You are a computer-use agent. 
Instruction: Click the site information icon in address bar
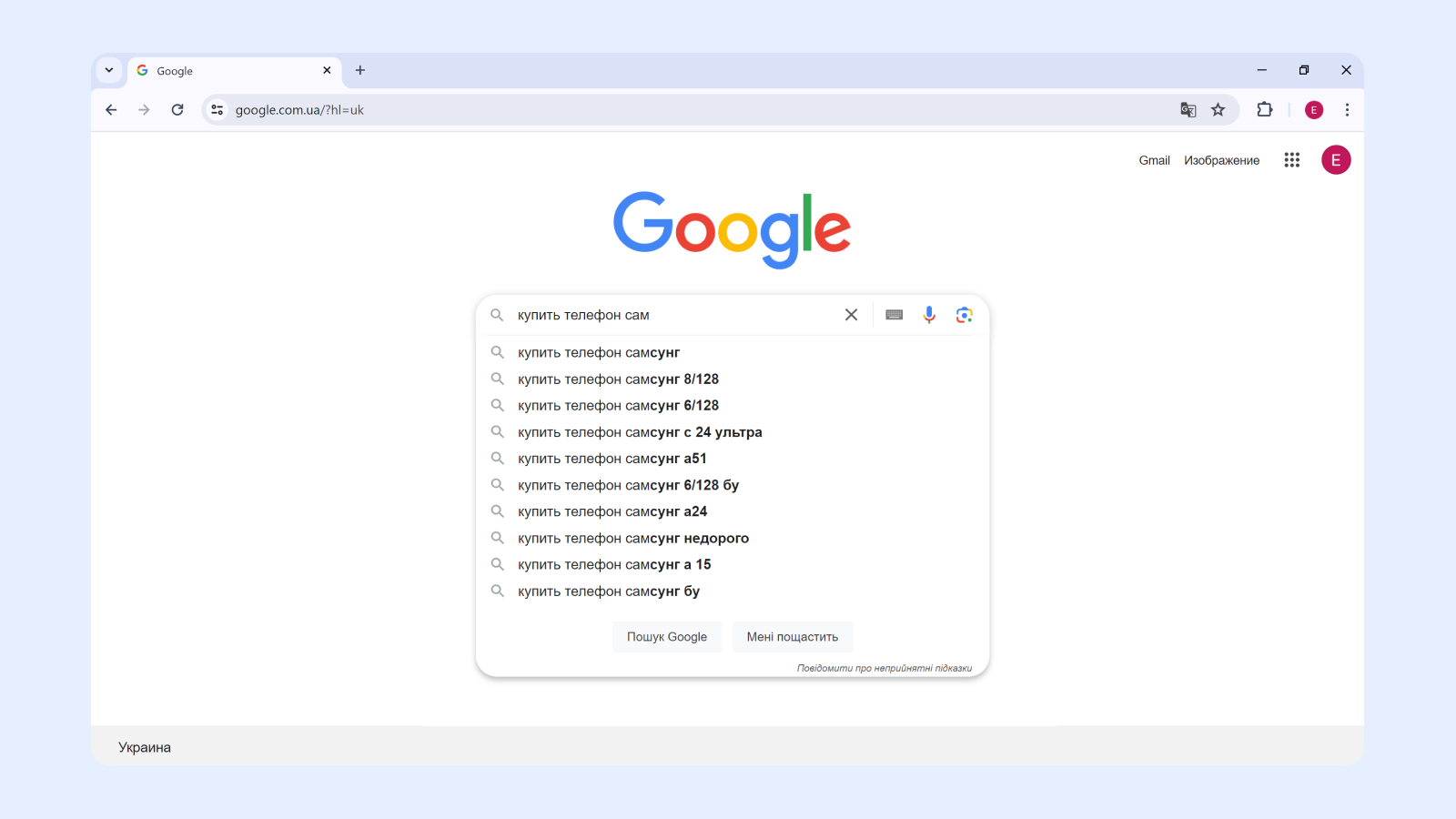[217, 109]
